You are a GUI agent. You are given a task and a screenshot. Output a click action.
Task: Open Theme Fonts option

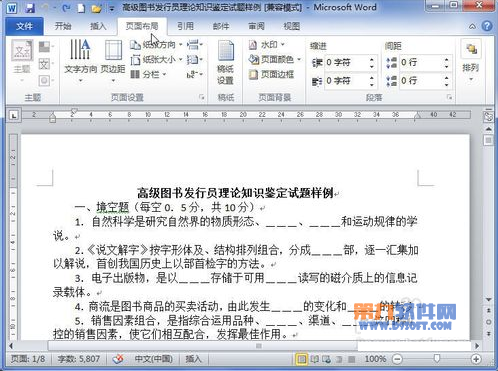(x=46, y=64)
